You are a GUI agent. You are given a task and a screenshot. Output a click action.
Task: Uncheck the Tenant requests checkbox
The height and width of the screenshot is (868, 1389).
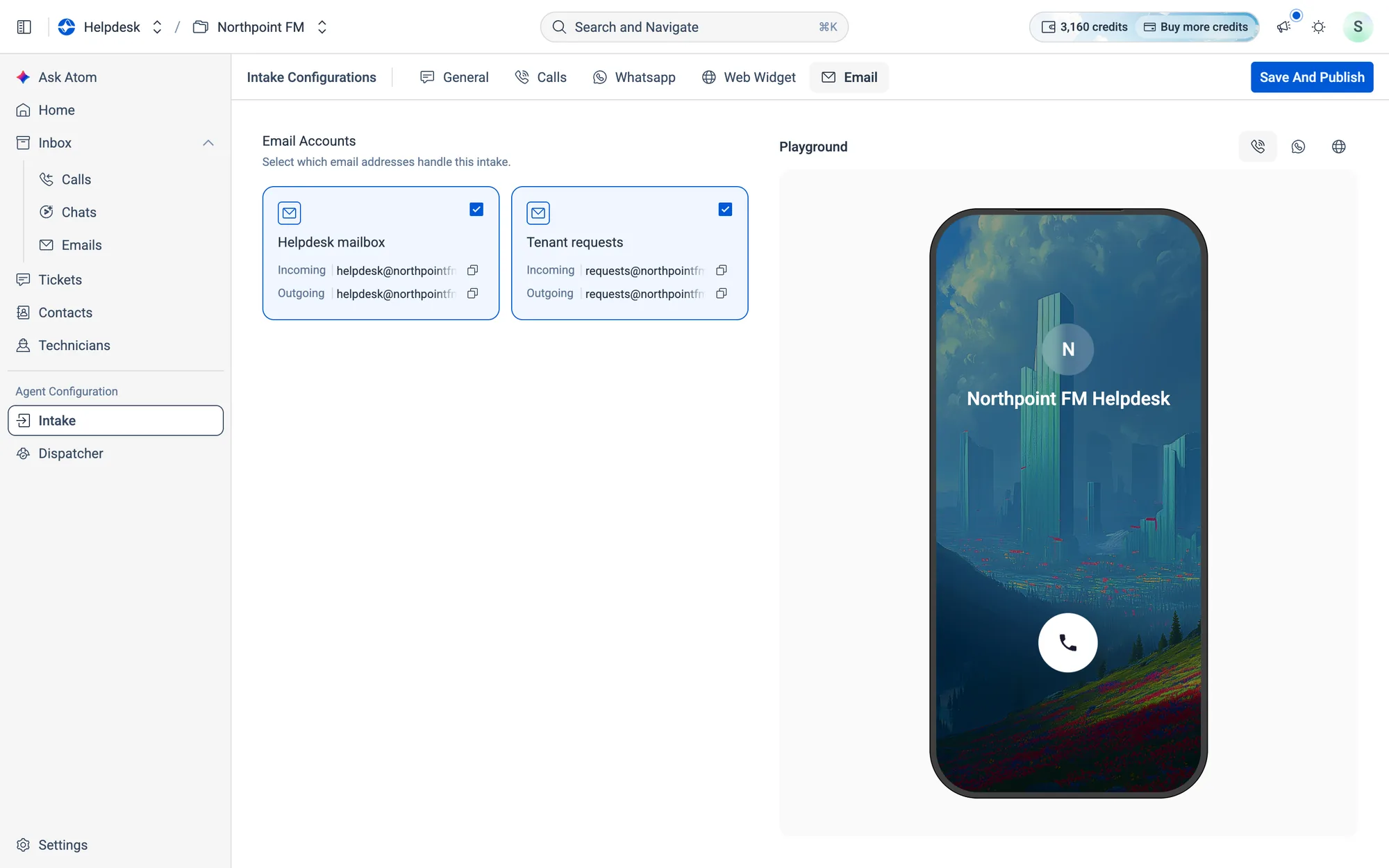[725, 209]
